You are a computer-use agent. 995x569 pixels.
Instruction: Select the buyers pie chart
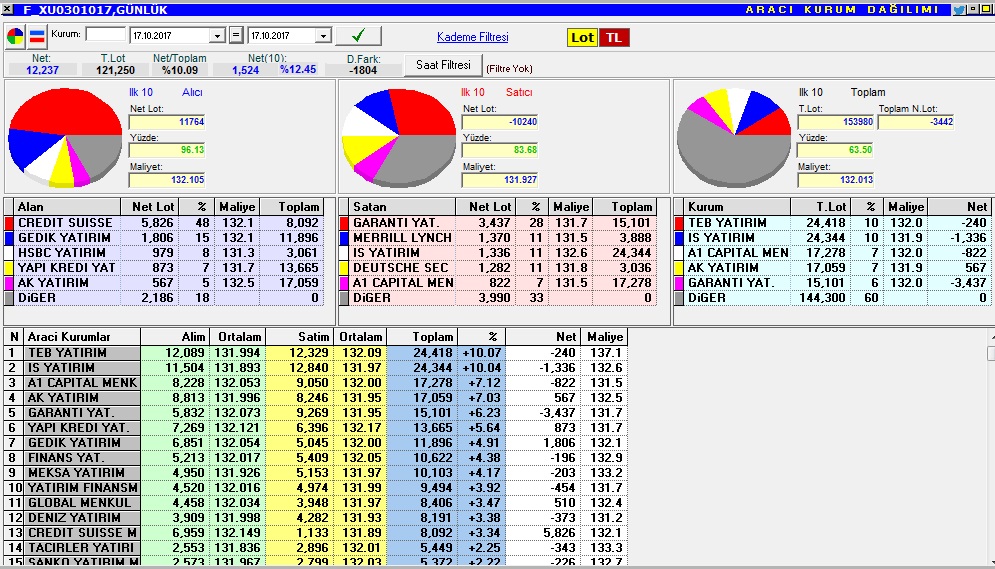click(x=65, y=138)
